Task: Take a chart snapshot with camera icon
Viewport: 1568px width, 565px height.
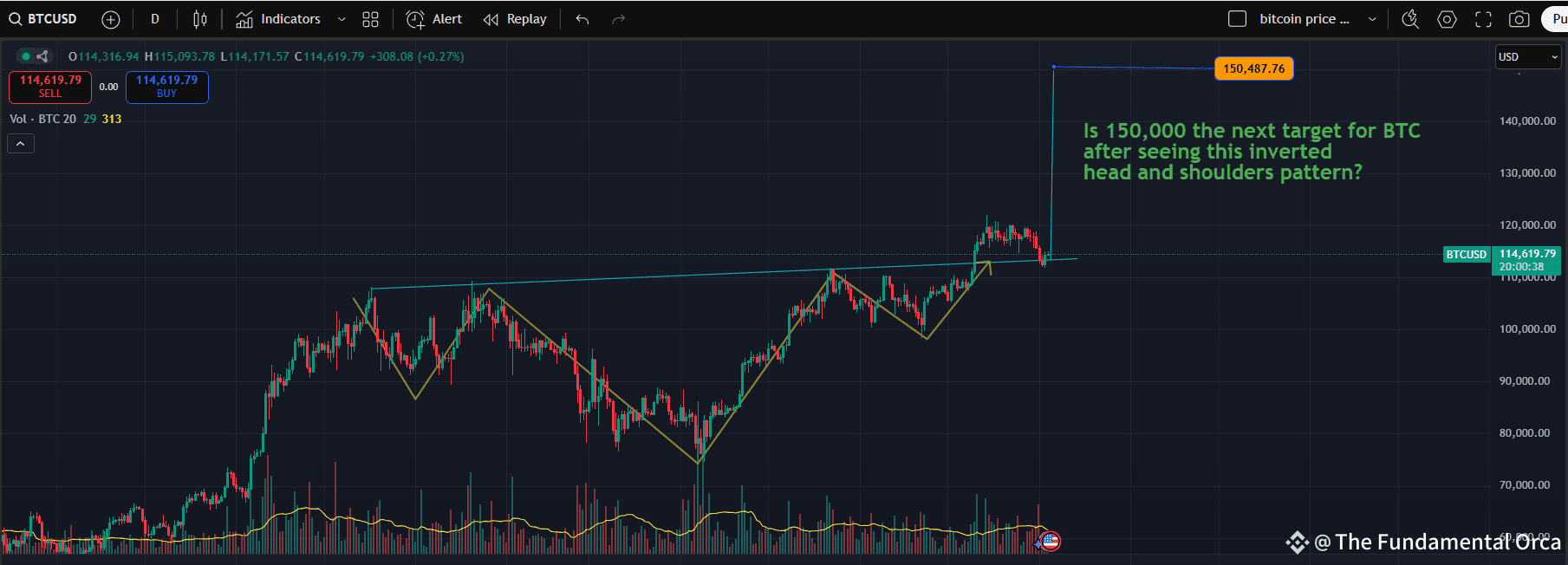Action: (x=1519, y=19)
